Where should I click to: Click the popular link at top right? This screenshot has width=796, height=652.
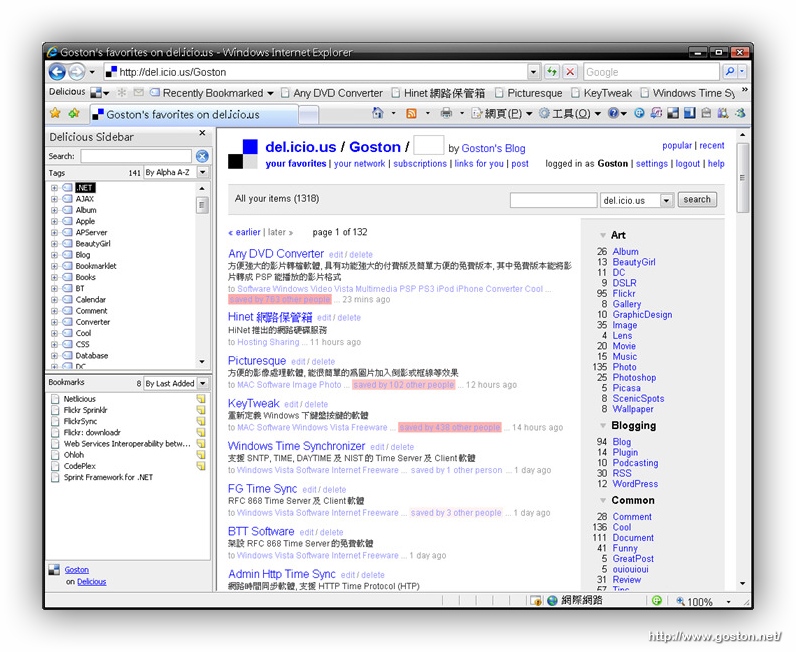coord(677,145)
